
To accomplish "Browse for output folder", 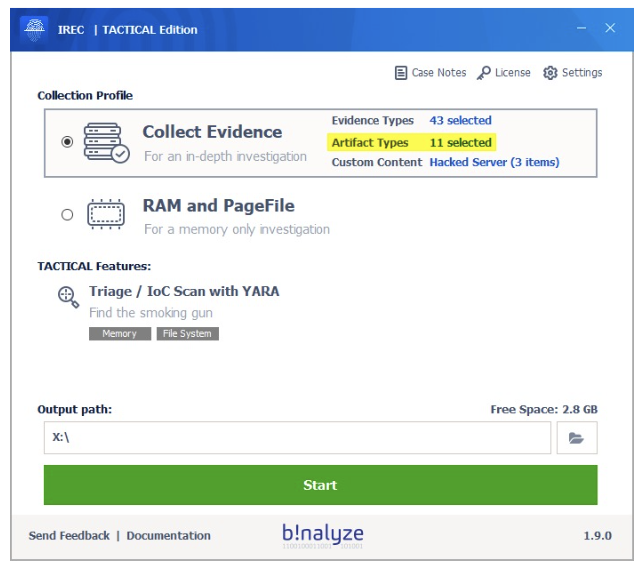I will pyautogui.click(x=576, y=438).
